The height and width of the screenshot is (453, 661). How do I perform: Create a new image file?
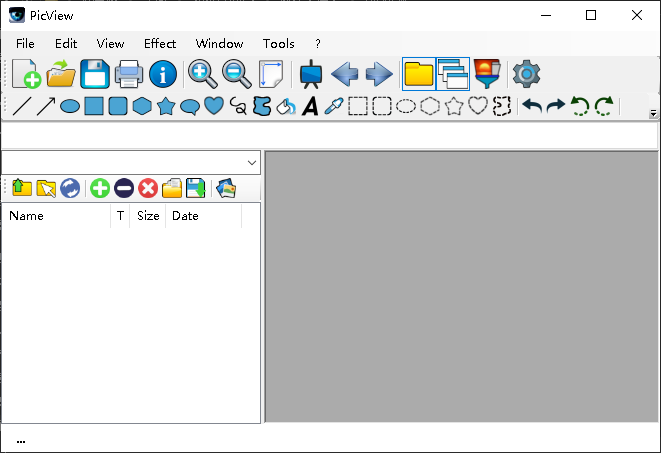(27, 74)
